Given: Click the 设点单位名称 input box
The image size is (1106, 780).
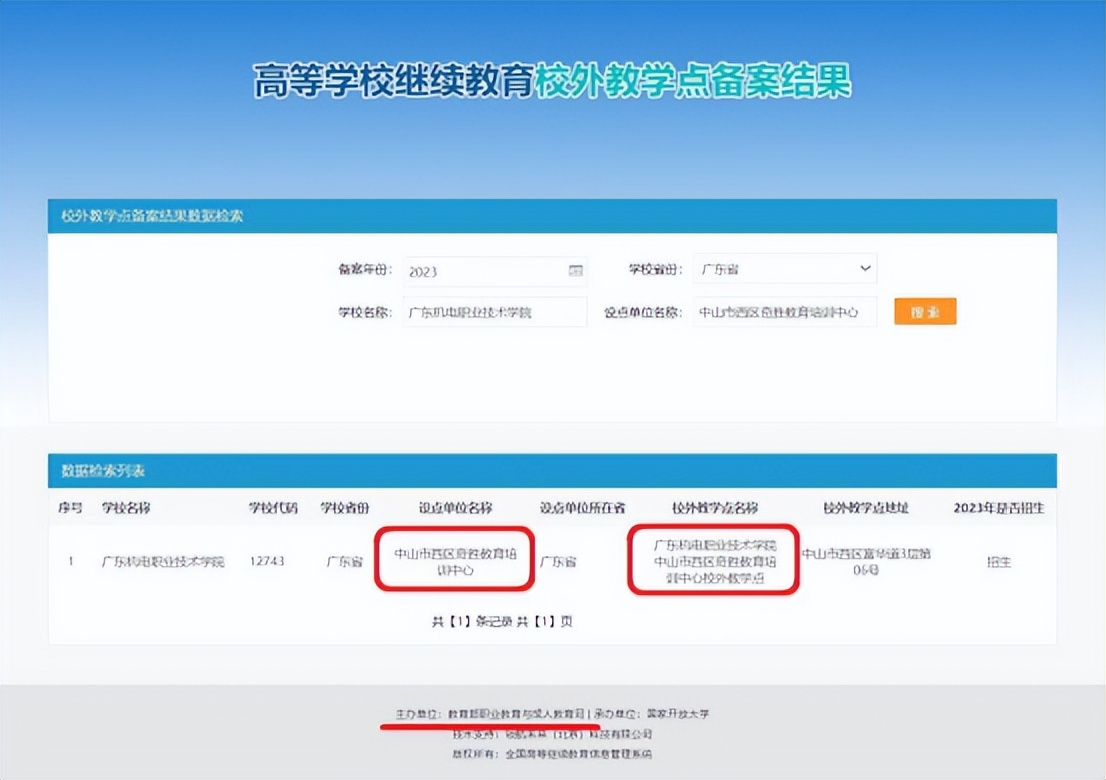Looking at the screenshot, I should click(x=785, y=312).
